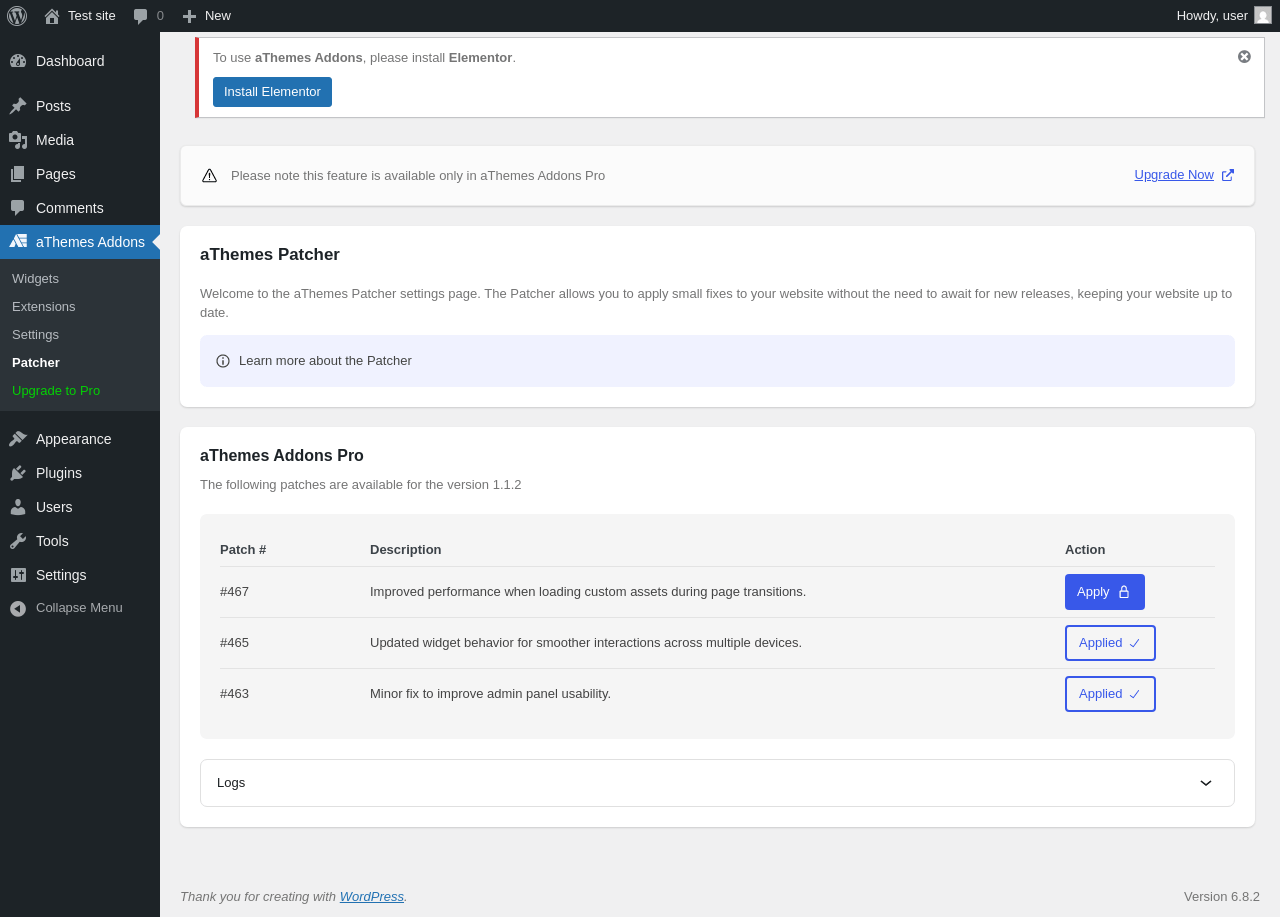The image size is (1280, 917).
Task: Click the Description column header
Action: (405, 549)
